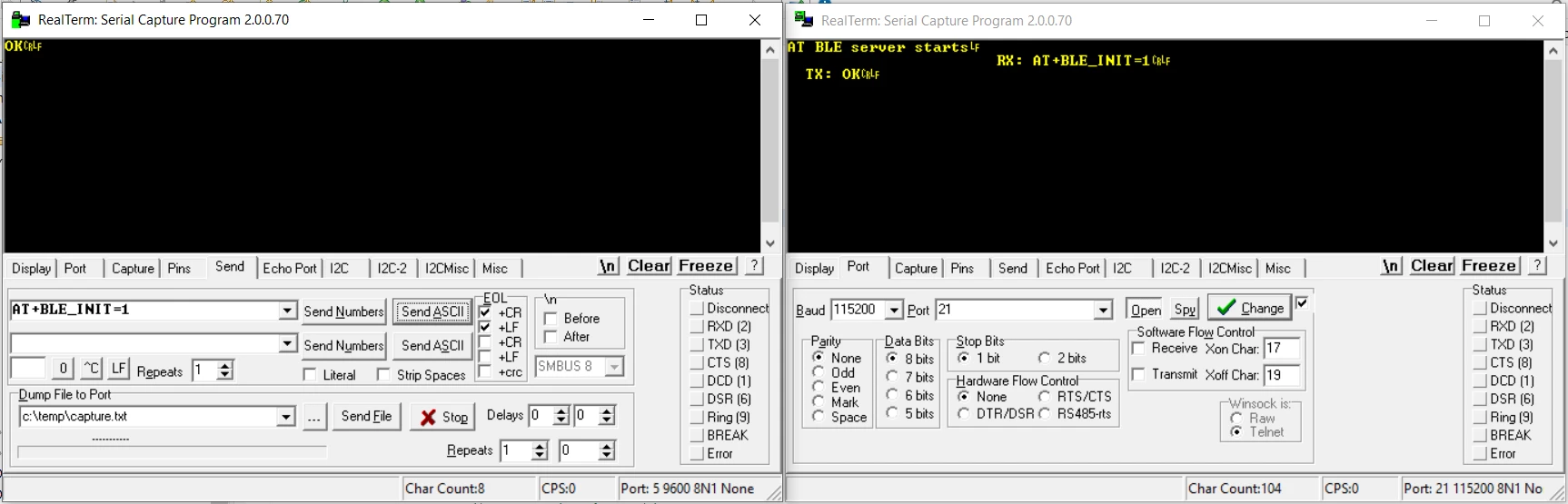Enable the +crc EOL checkbox

pyautogui.click(x=485, y=371)
